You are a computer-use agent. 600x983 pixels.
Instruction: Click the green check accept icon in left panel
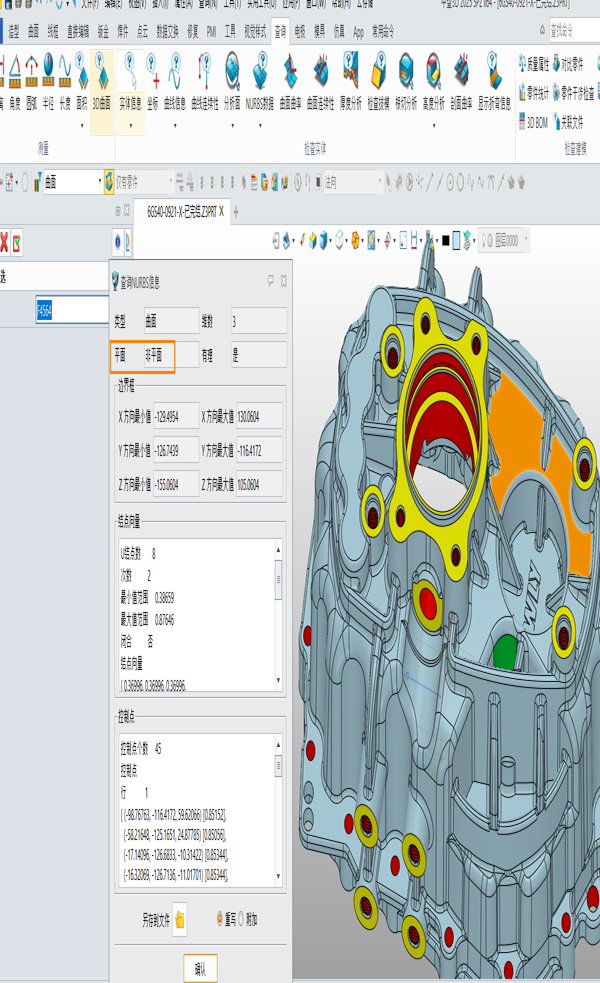tap(17, 243)
